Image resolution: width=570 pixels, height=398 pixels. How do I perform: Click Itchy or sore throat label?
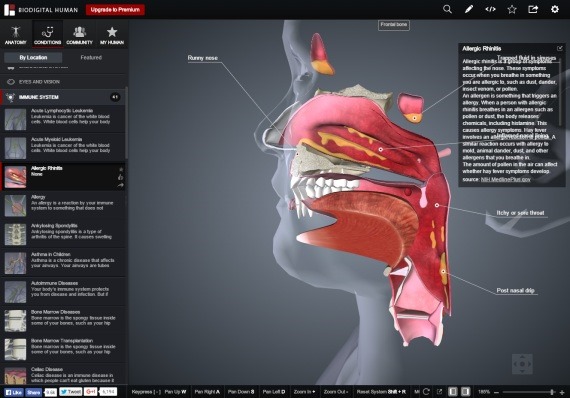pyautogui.click(x=520, y=213)
